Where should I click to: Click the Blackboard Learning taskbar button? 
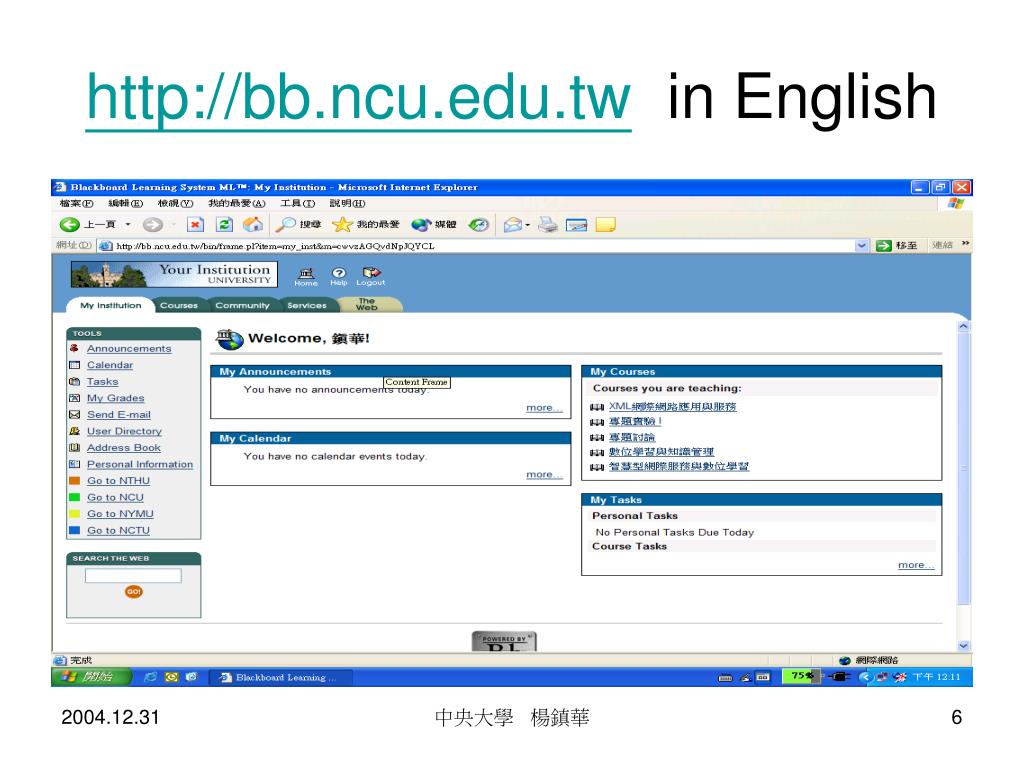[x=281, y=678]
